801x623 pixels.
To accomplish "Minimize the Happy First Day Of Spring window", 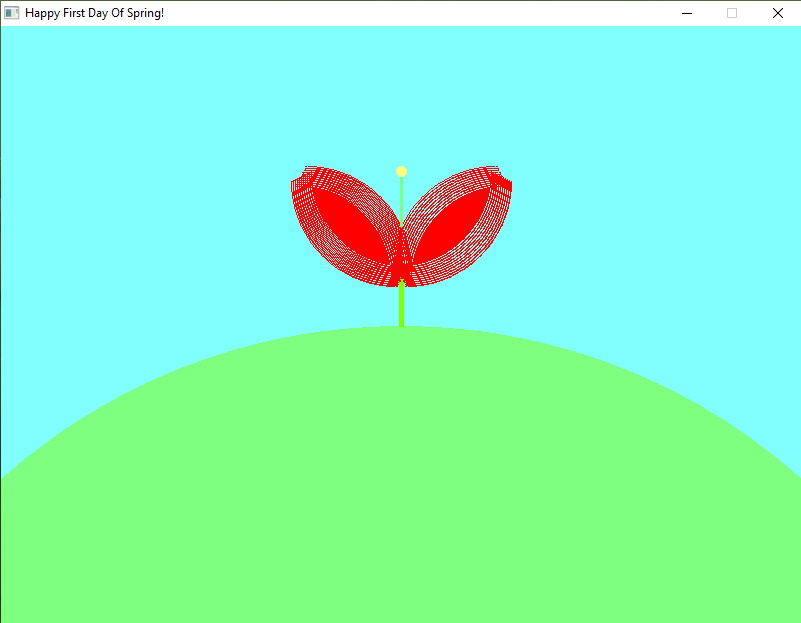I will 687,13.
